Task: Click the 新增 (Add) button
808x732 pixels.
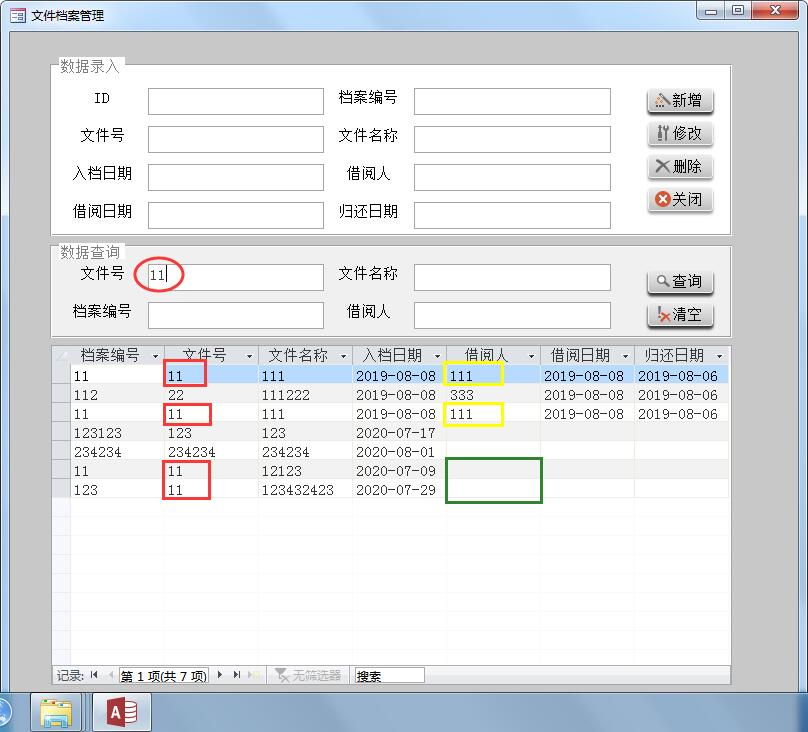Action: pyautogui.click(x=680, y=100)
